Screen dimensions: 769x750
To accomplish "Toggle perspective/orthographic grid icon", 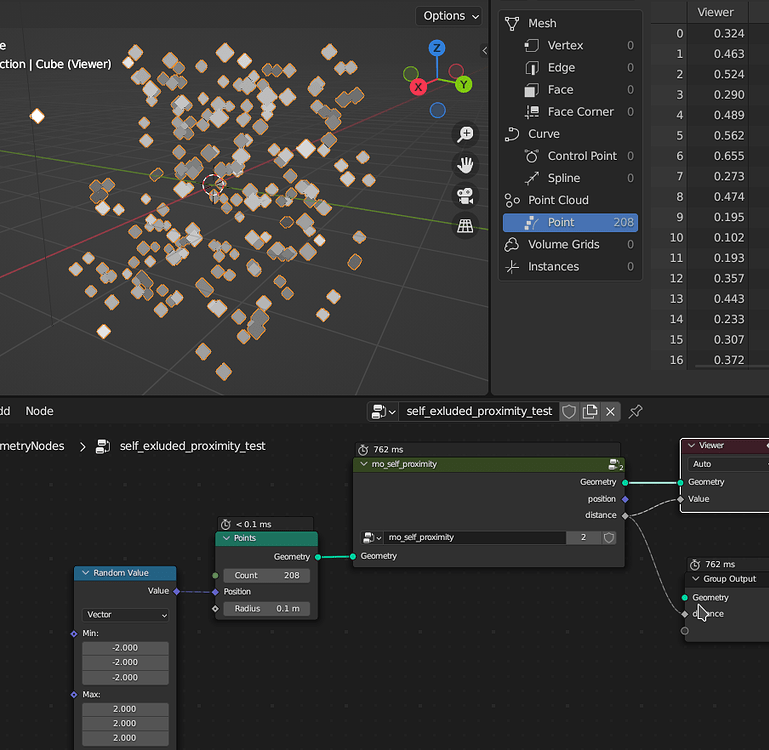I will 465,226.
